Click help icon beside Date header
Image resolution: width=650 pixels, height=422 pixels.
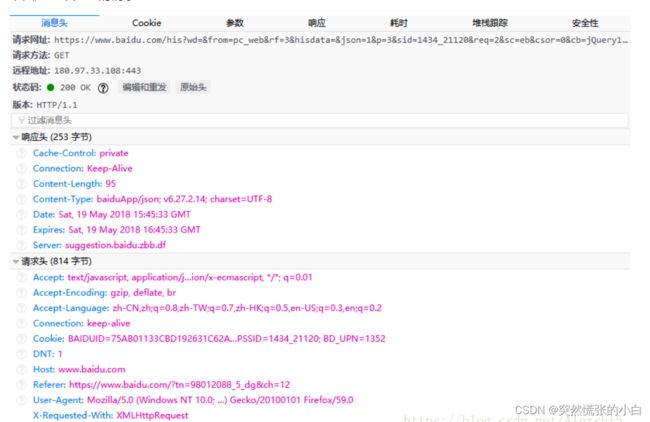(x=21, y=215)
